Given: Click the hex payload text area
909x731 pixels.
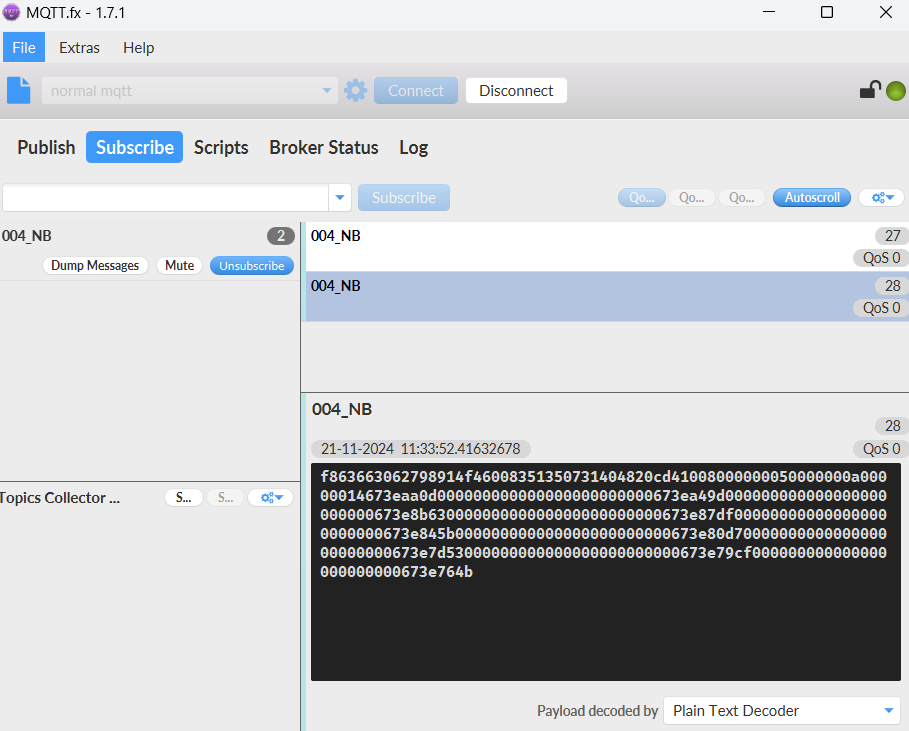Looking at the screenshot, I should coord(605,572).
